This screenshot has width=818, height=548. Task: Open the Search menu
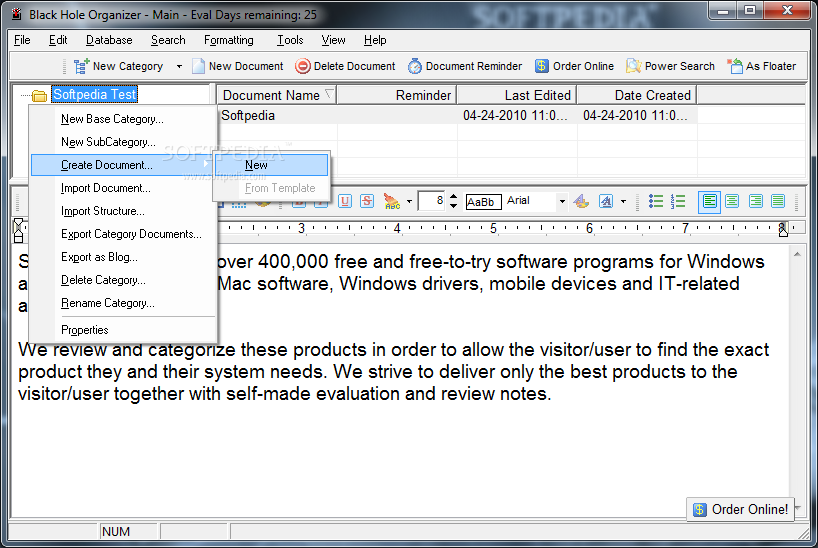168,40
